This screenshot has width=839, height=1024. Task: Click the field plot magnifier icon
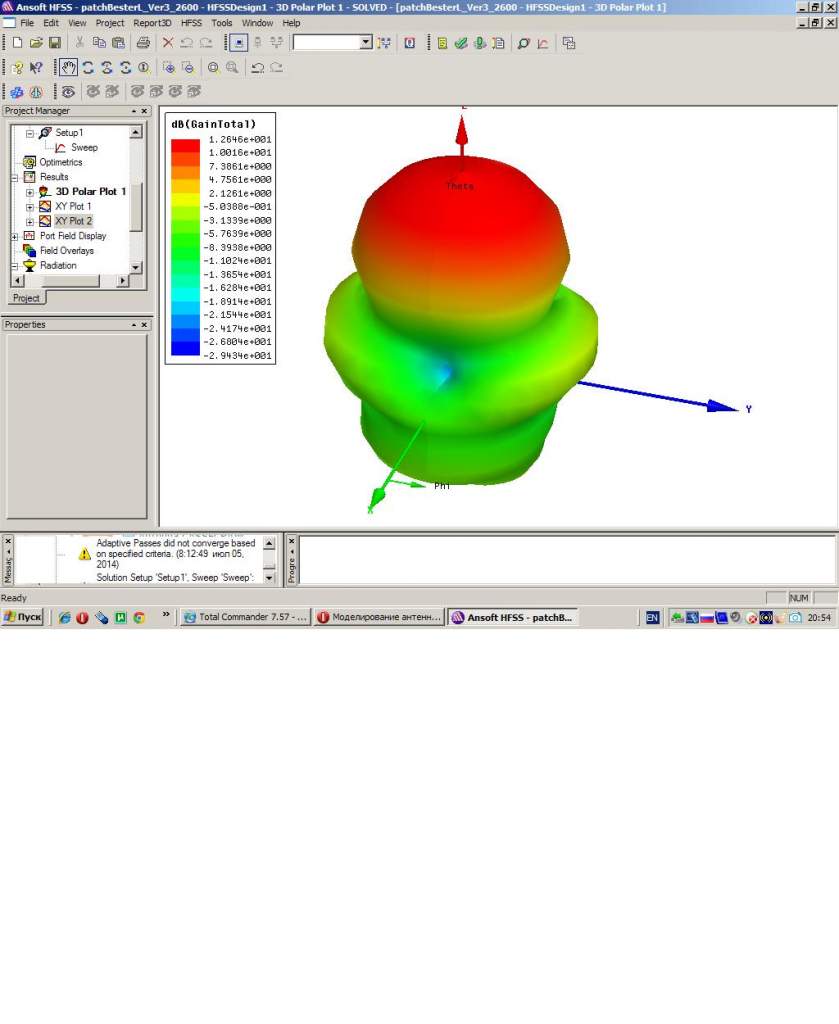pyautogui.click(x=523, y=43)
